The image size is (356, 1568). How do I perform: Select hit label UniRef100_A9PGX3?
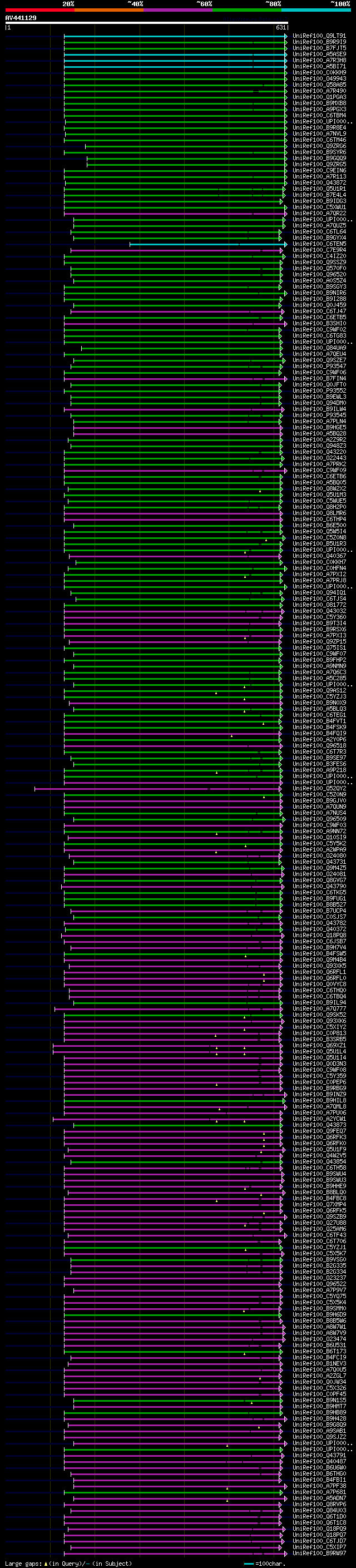319,109
